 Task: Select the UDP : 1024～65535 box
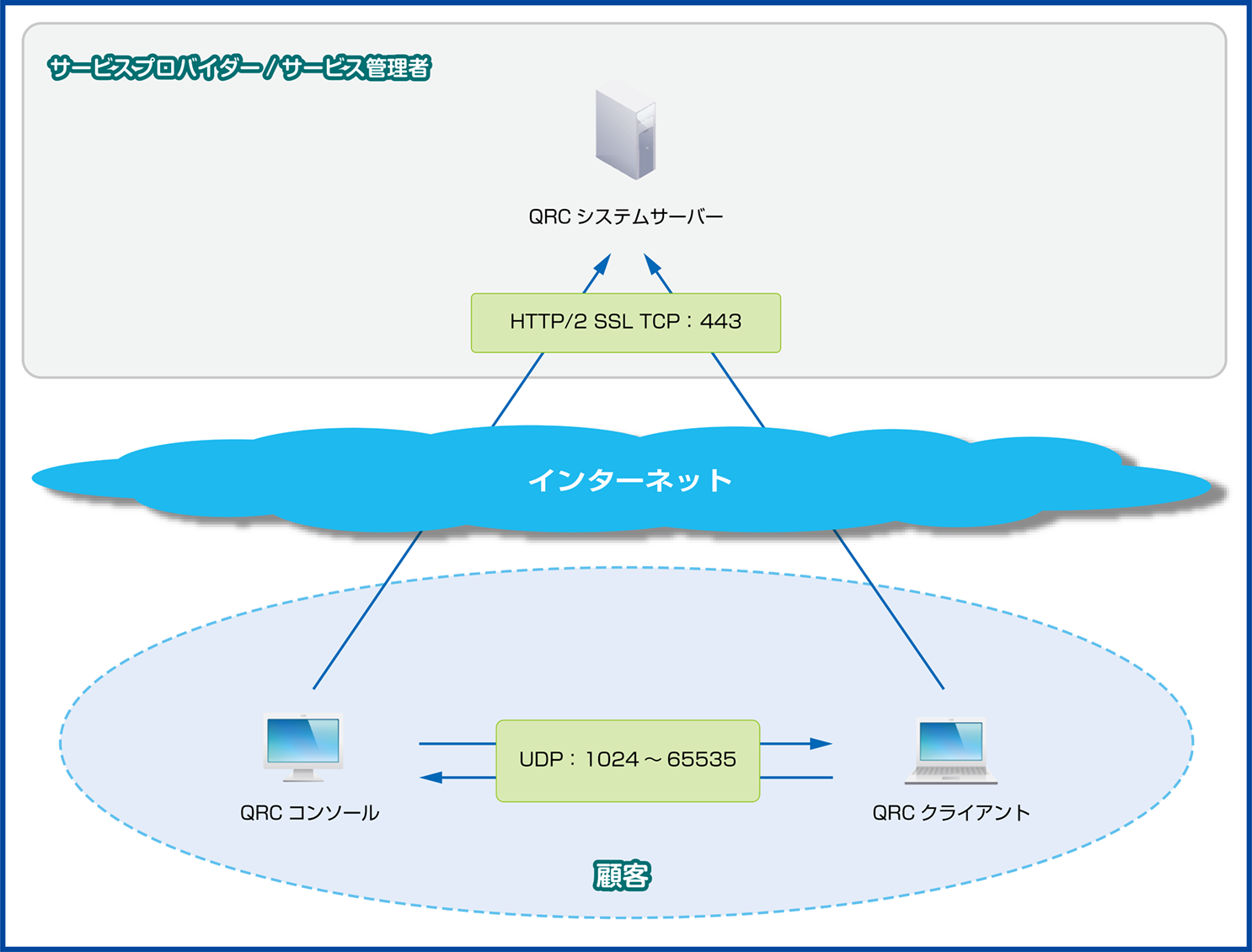coord(628,760)
